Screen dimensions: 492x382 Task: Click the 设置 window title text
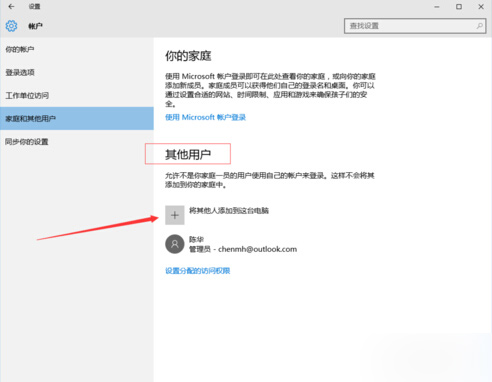34,6
